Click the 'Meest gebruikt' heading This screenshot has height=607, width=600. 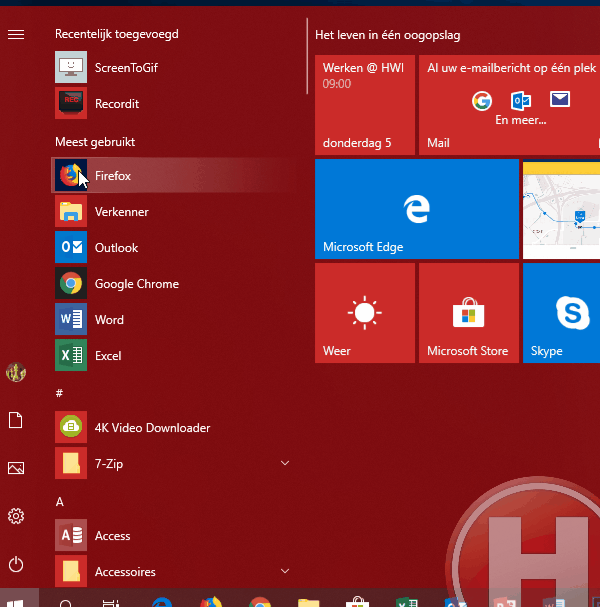pyautogui.click(x=95, y=142)
